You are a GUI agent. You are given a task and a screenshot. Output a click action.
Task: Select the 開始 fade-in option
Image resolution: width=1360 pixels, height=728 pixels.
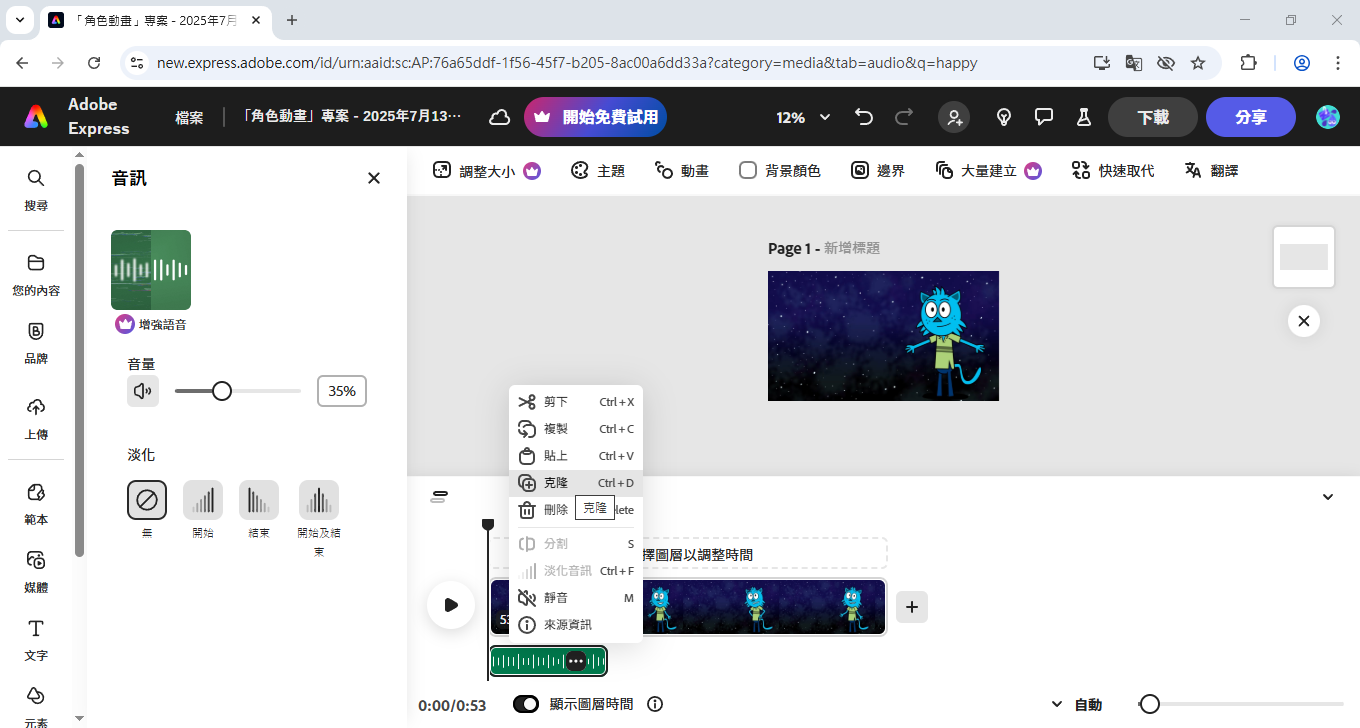(x=203, y=500)
